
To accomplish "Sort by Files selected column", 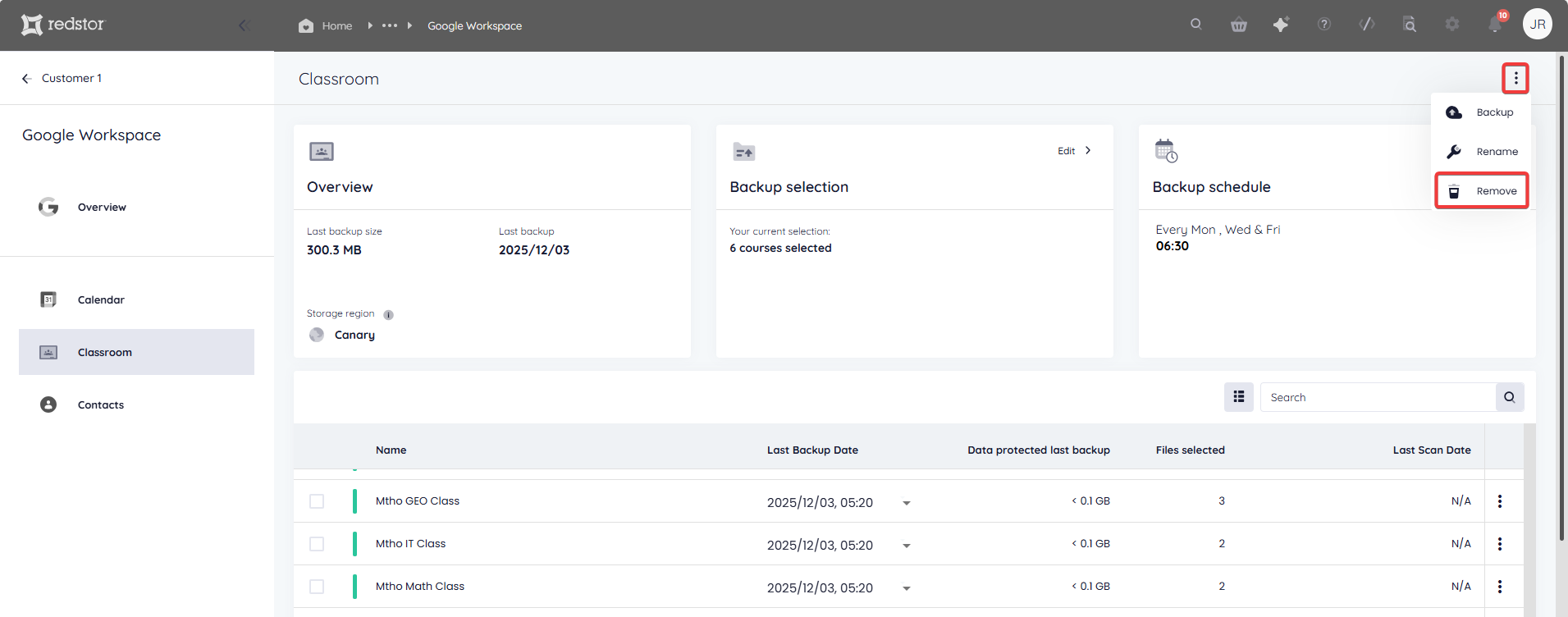I will 1190,450.
